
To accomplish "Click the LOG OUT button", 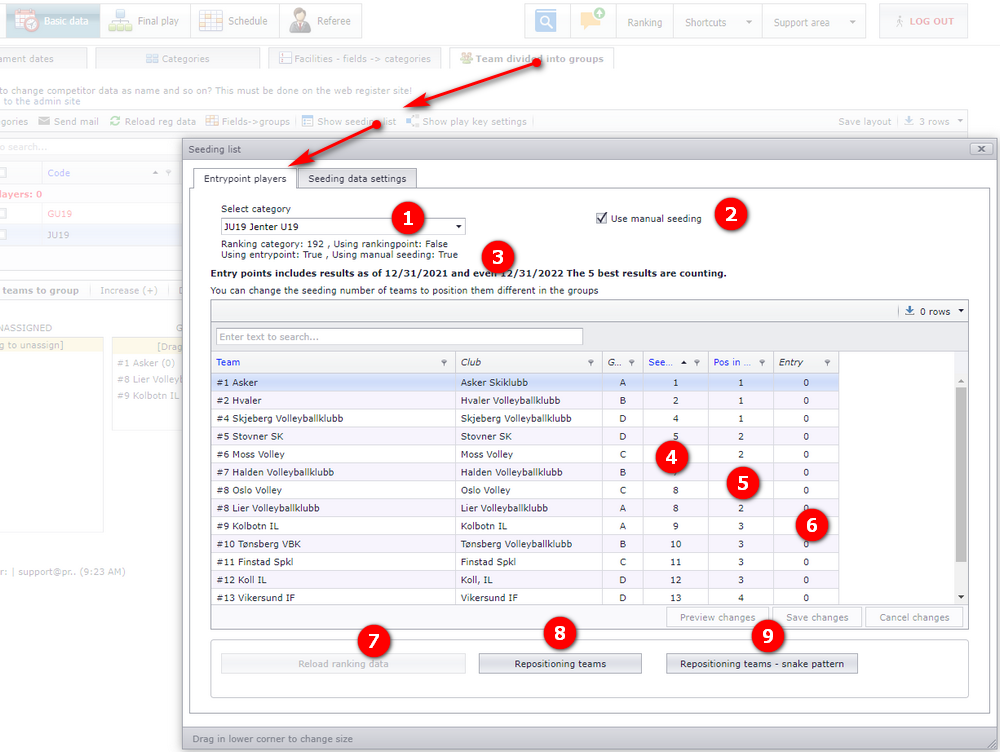I will [x=923, y=21].
